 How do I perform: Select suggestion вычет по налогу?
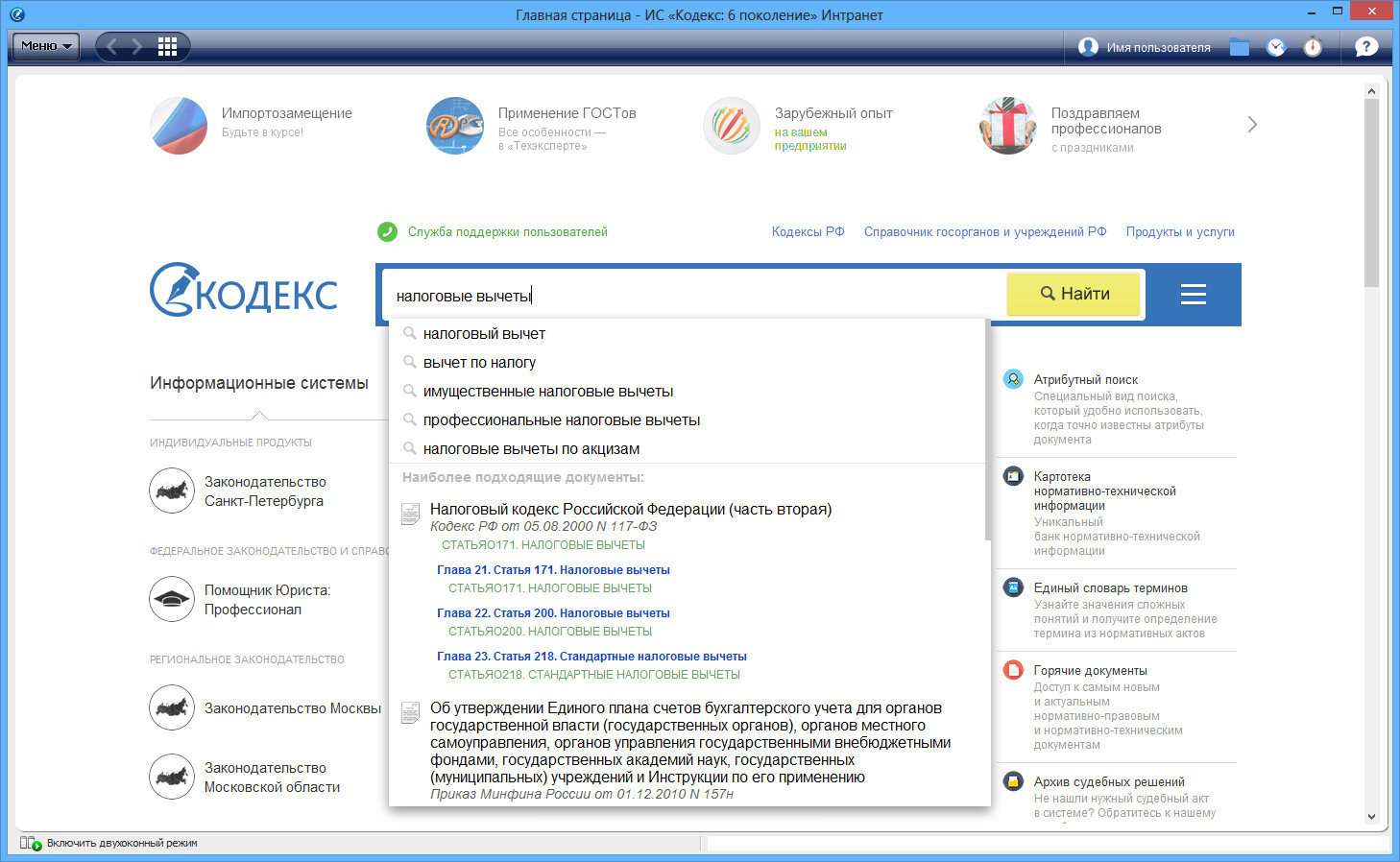coord(688,363)
